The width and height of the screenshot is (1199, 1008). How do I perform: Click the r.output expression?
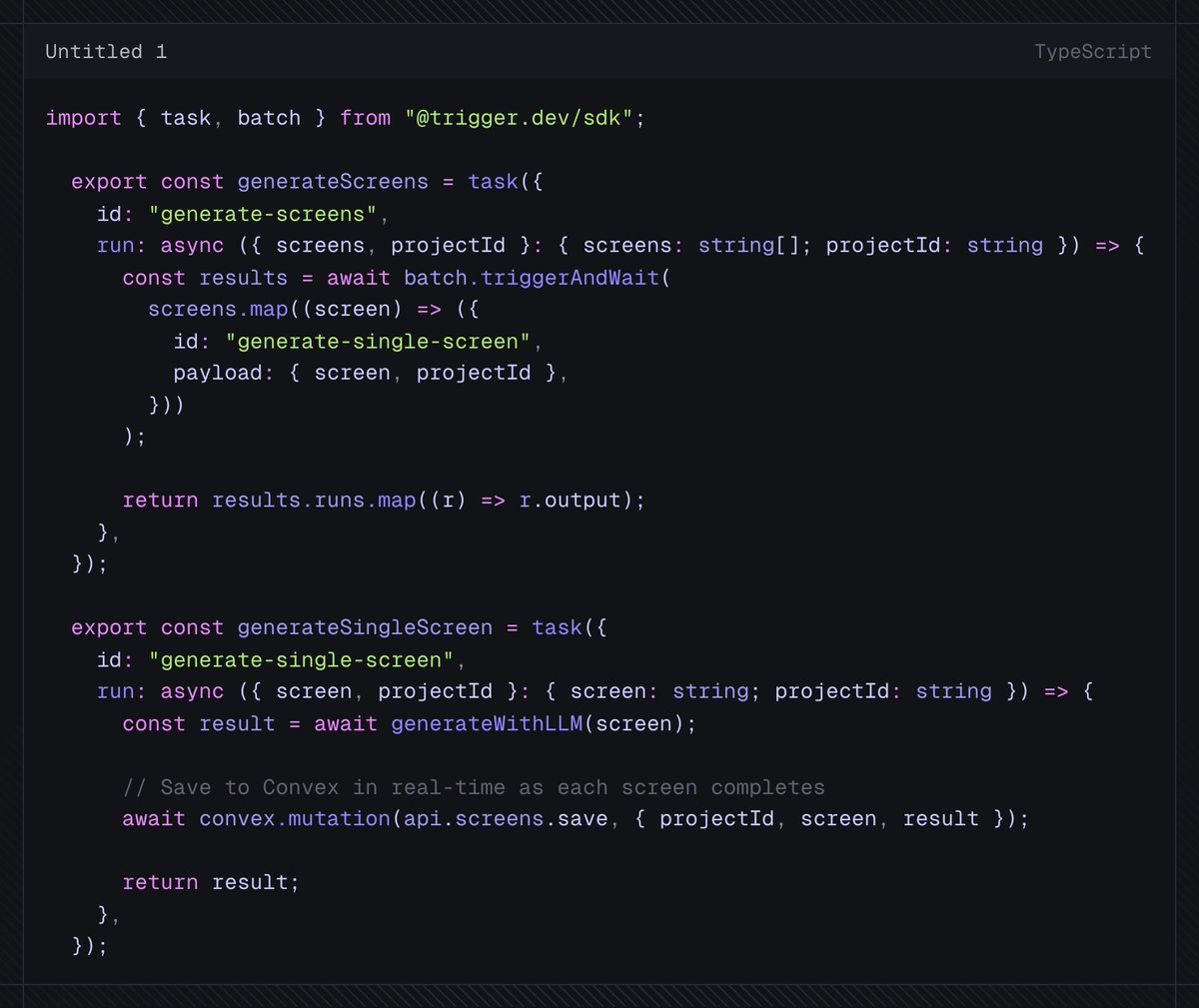click(x=570, y=501)
